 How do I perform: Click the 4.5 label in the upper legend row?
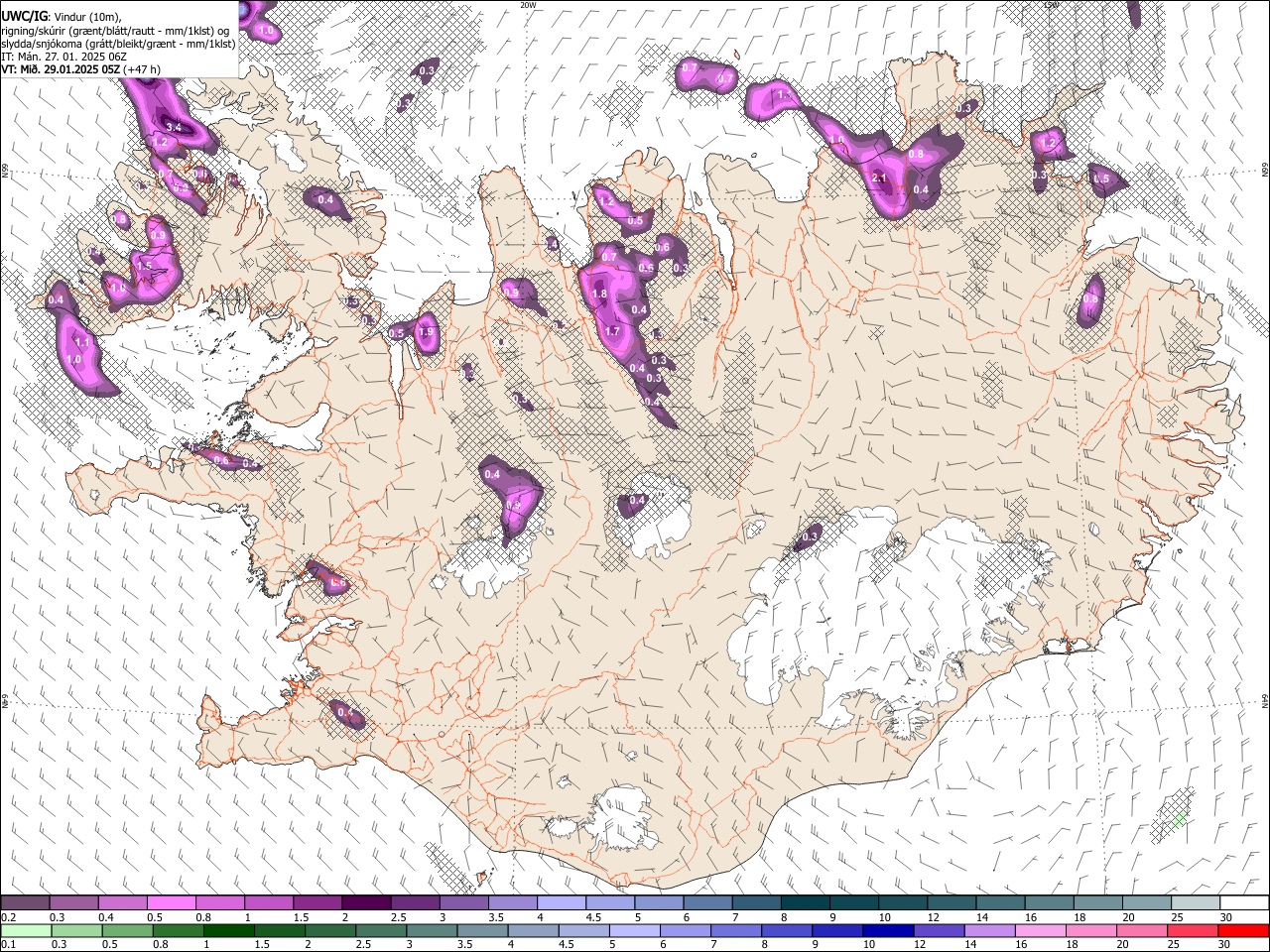(x=593, y=917)
